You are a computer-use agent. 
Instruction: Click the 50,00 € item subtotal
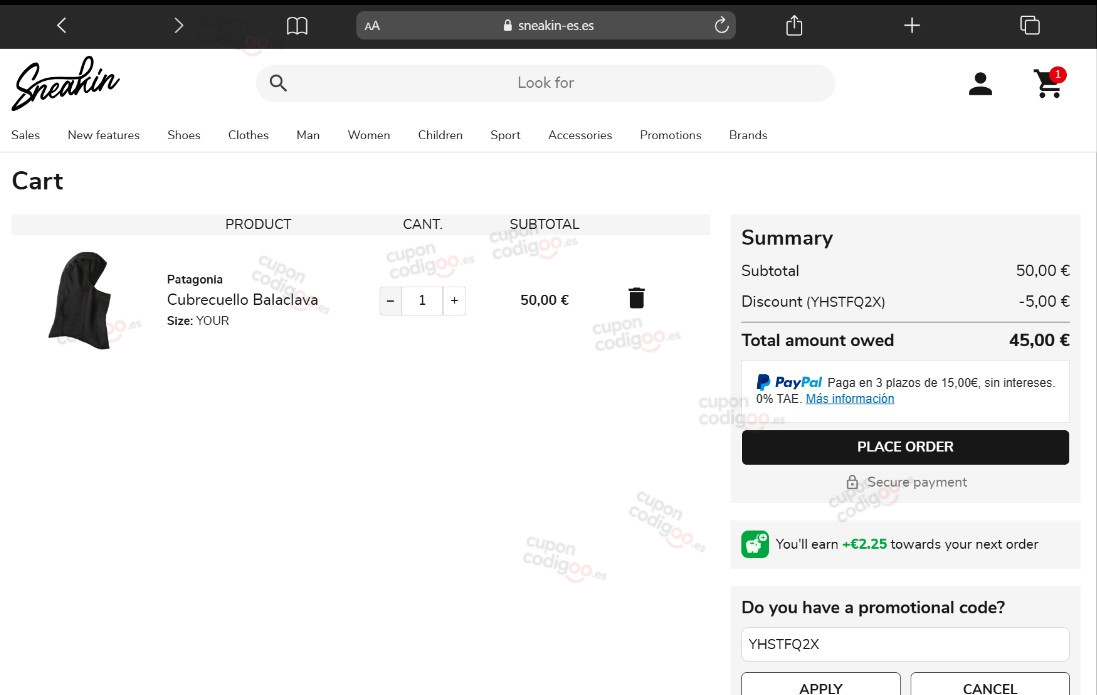tap(544, 300)
